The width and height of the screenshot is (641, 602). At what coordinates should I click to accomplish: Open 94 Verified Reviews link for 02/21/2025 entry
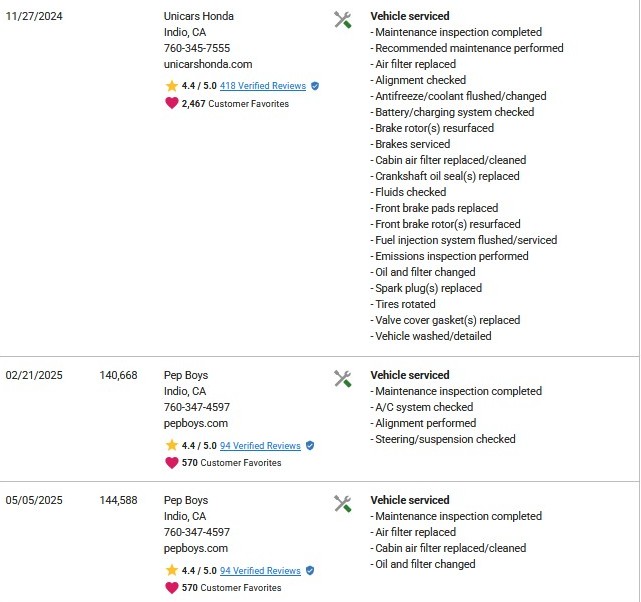point(260,445)
